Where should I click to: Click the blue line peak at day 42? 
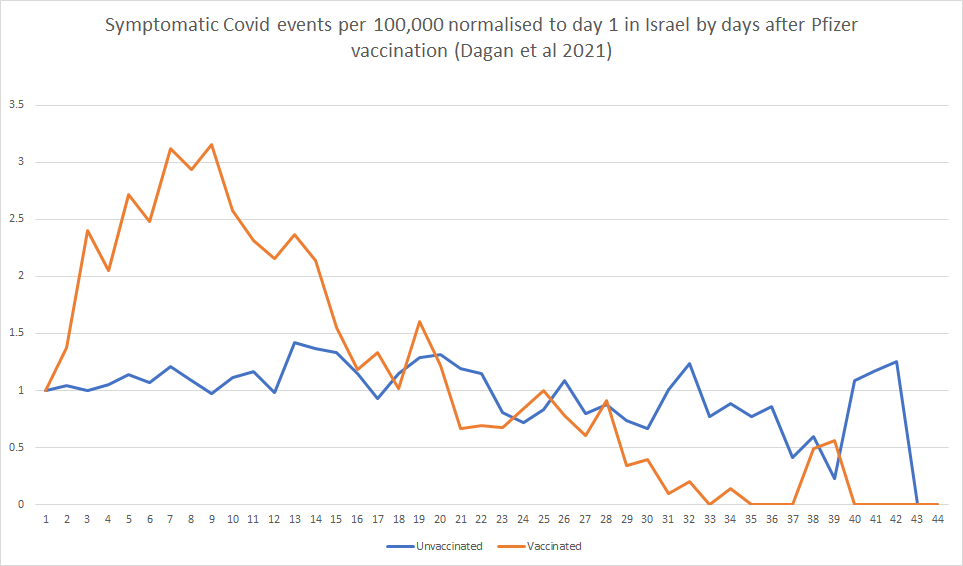point(896,362)
